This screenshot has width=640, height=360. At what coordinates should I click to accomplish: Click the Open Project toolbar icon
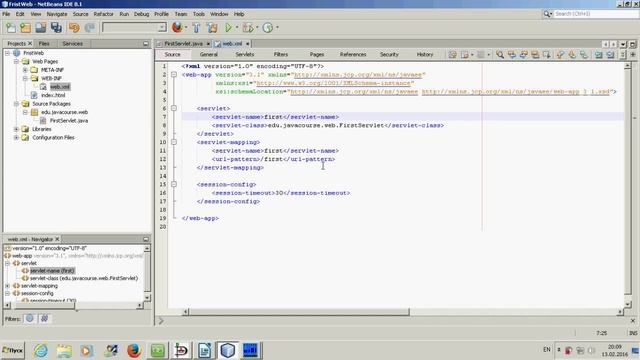(40, 28)
